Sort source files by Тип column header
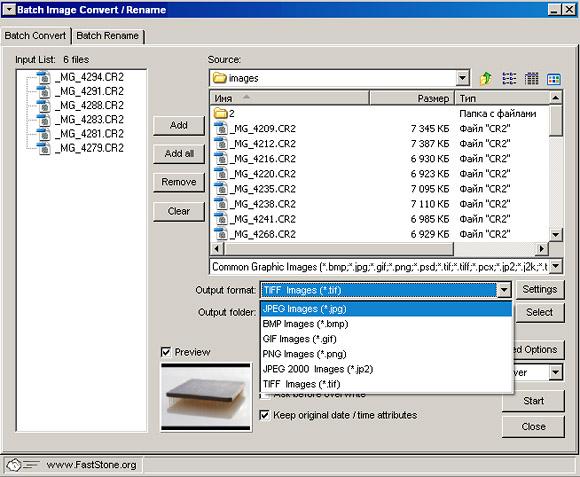The height and width of the screenshot is (477, 580). (x=502, y=98)
